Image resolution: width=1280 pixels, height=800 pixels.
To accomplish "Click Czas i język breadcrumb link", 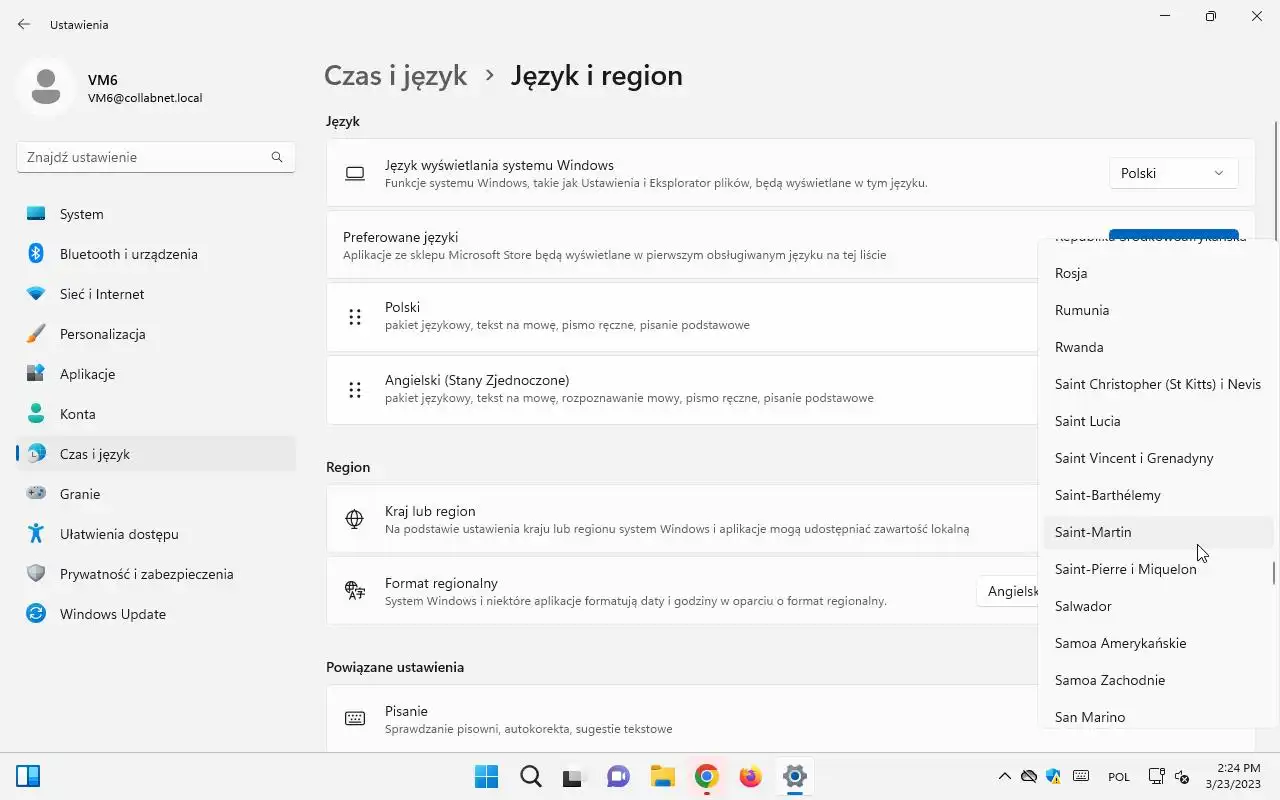I will point(396,75).
